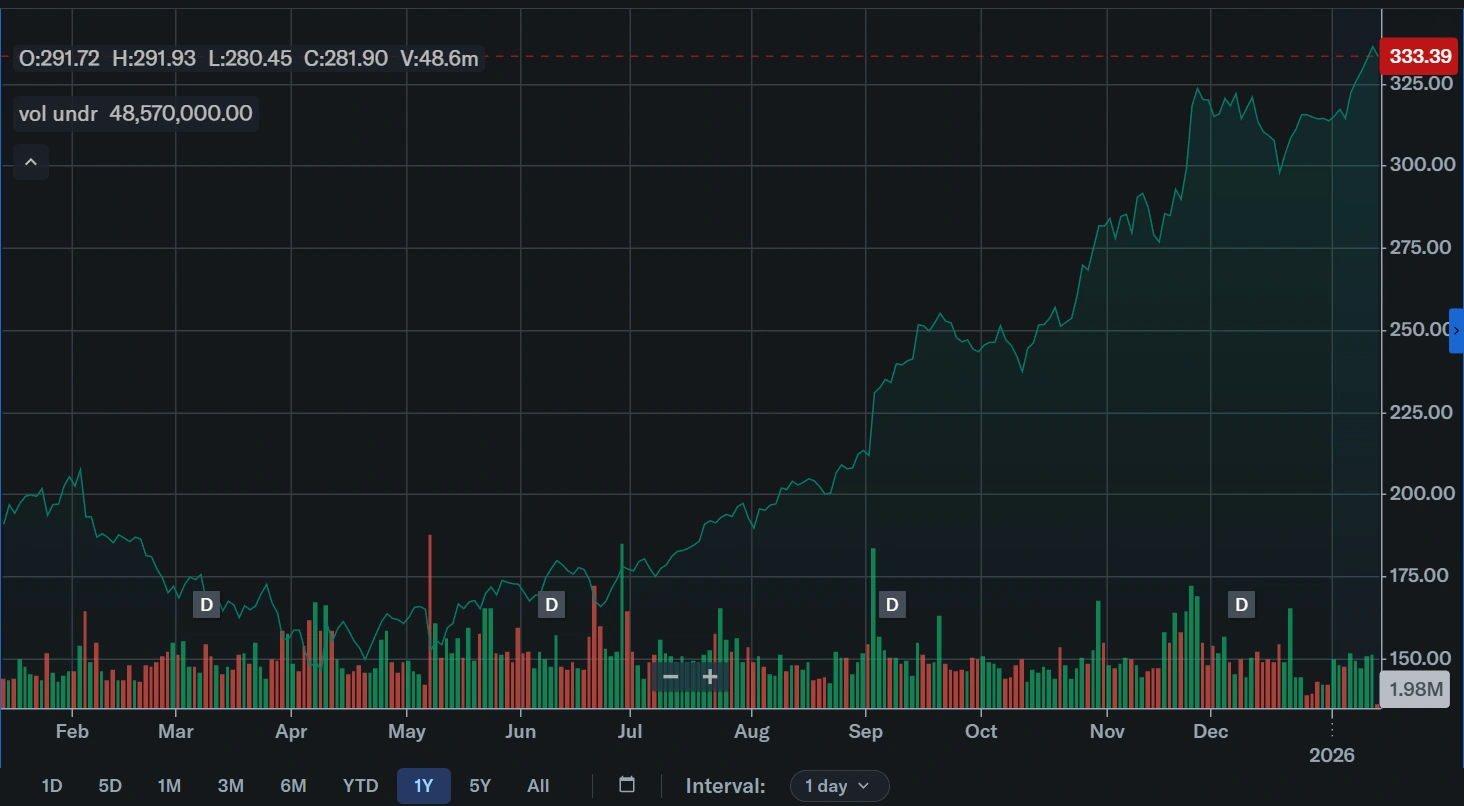Click the dividend marker near September
The width and height of the screenshot is (1464, 806).
[x=892, y=605]
